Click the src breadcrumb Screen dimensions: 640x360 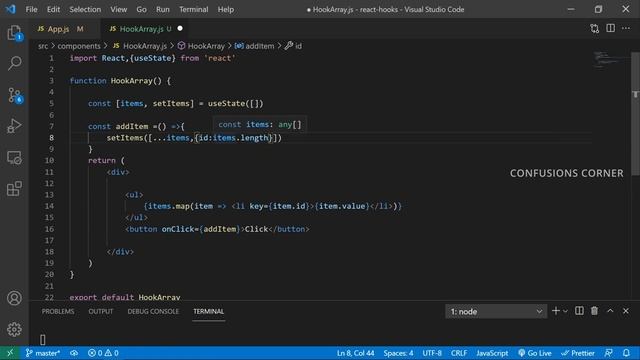[43, 46]
